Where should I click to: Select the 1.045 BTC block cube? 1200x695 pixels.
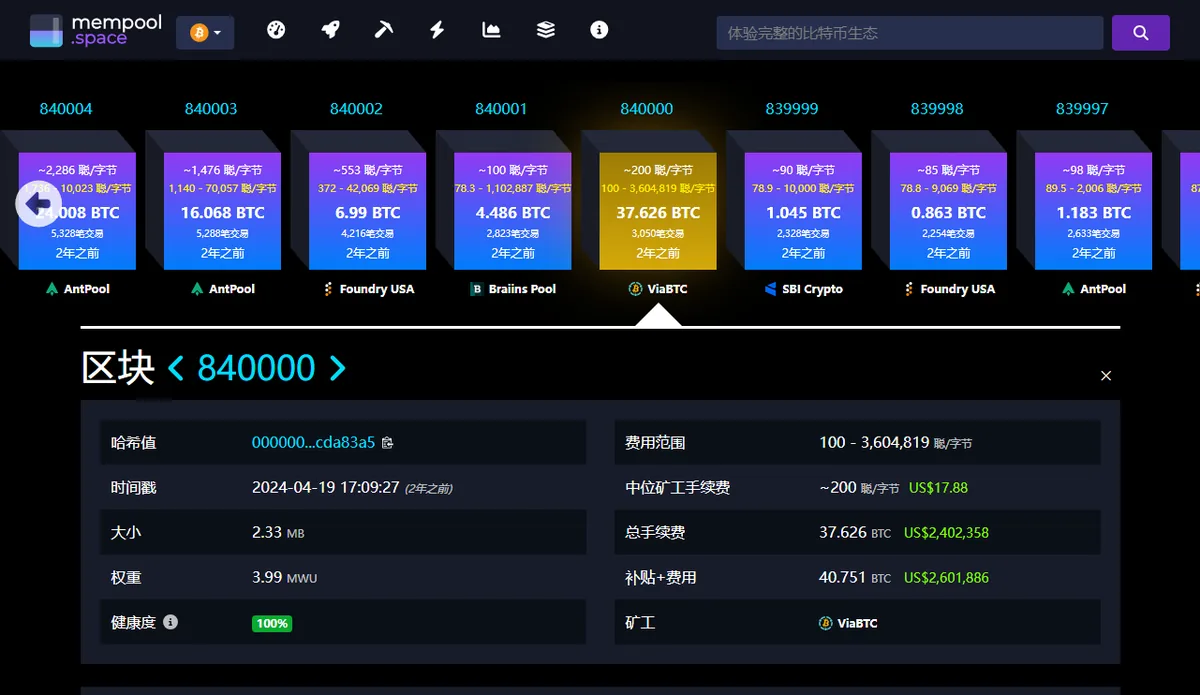803,211
